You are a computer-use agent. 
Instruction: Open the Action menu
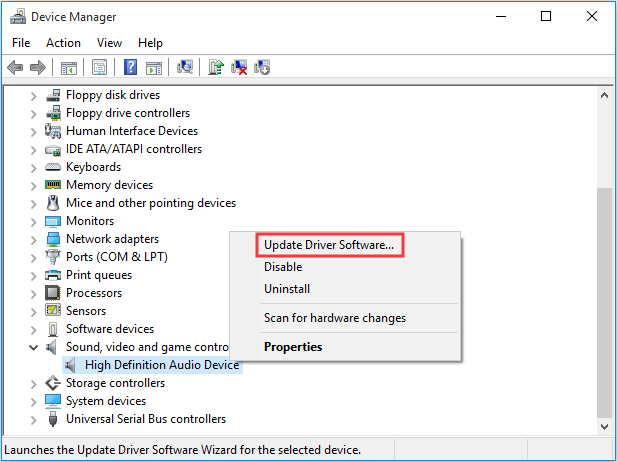click(x=63, y=43)
